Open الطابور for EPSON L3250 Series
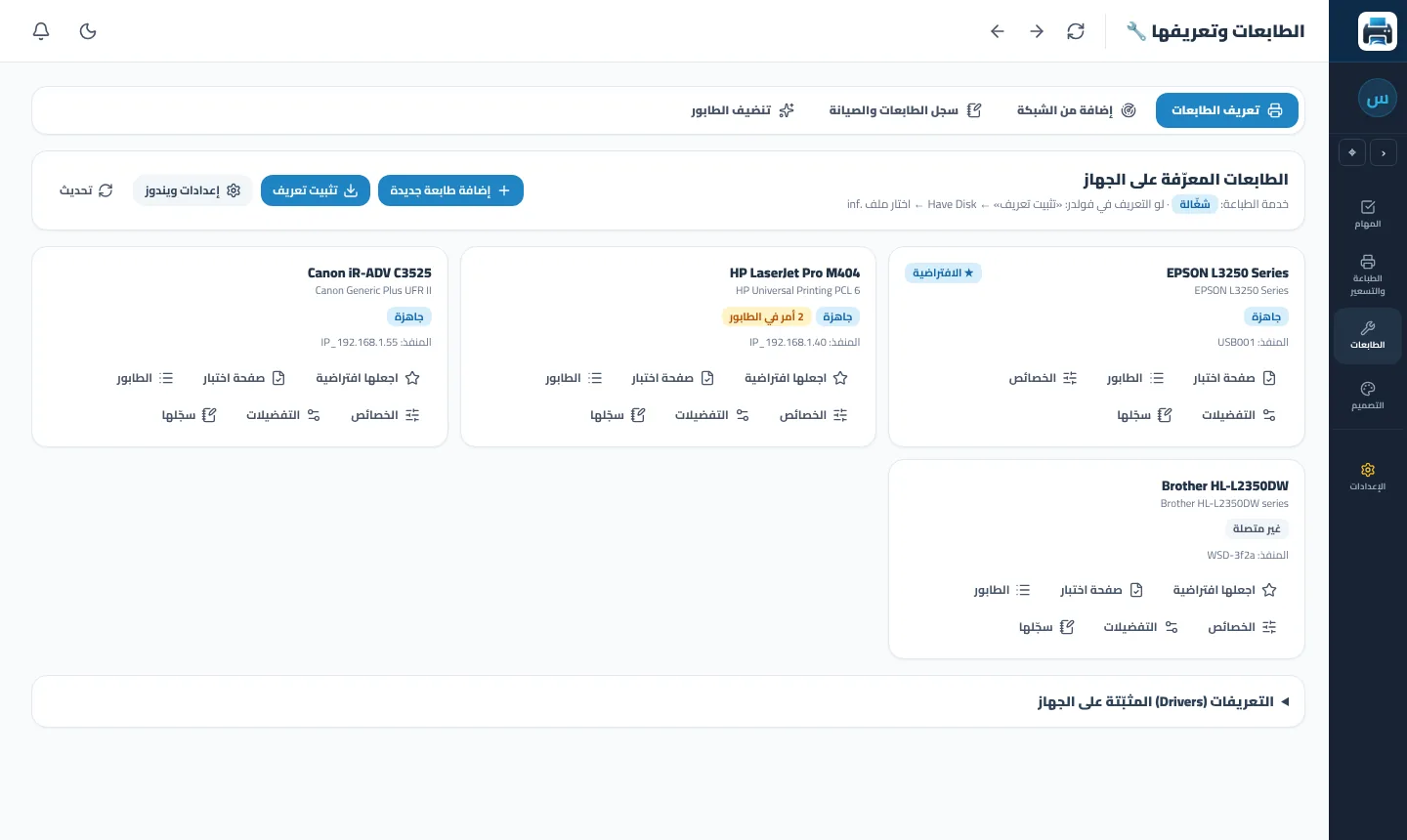 tap(1135, 378)
